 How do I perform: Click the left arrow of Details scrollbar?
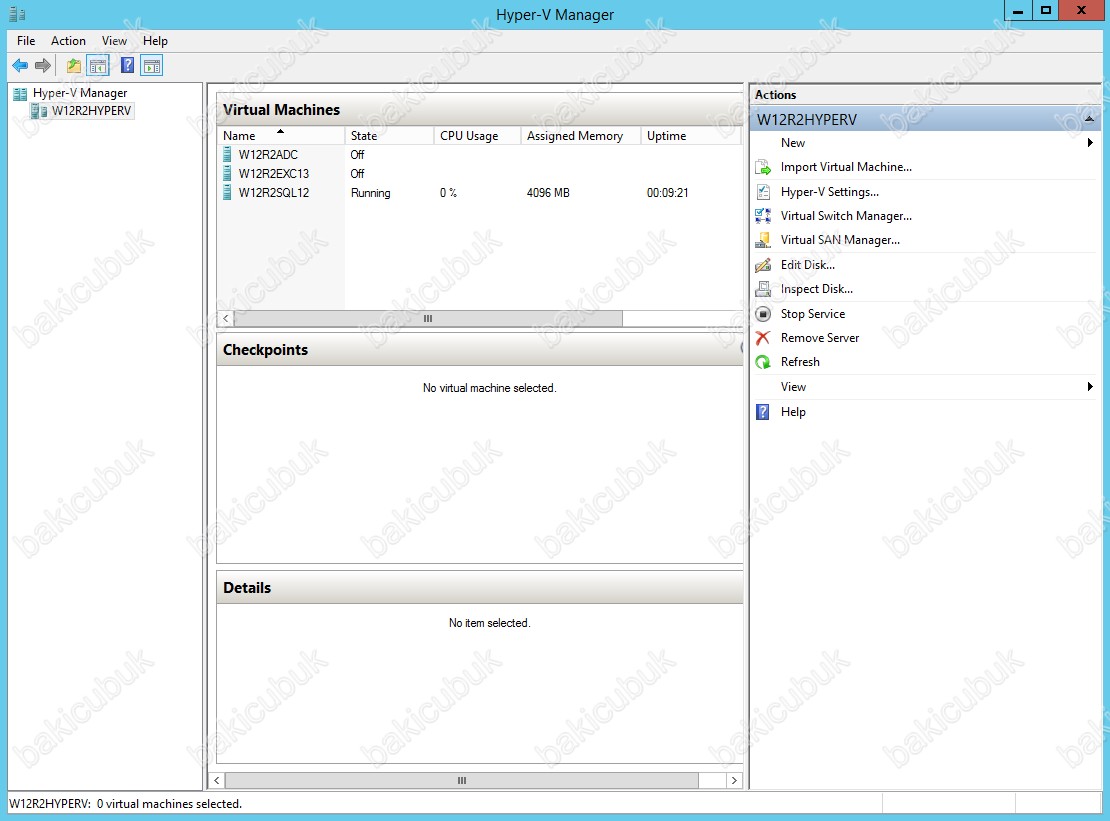[217, 780]
